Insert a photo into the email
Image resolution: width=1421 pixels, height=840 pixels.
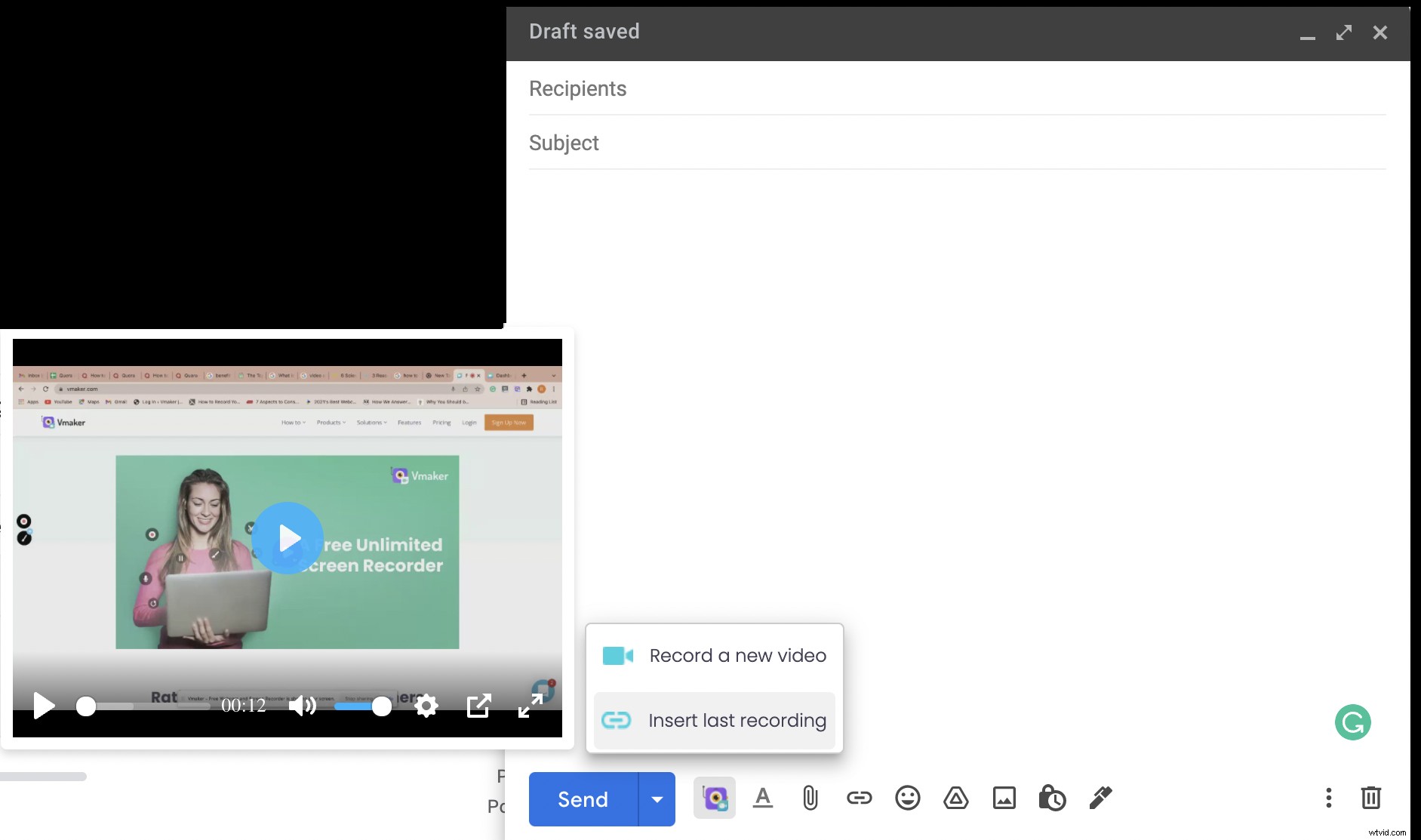1003,798
